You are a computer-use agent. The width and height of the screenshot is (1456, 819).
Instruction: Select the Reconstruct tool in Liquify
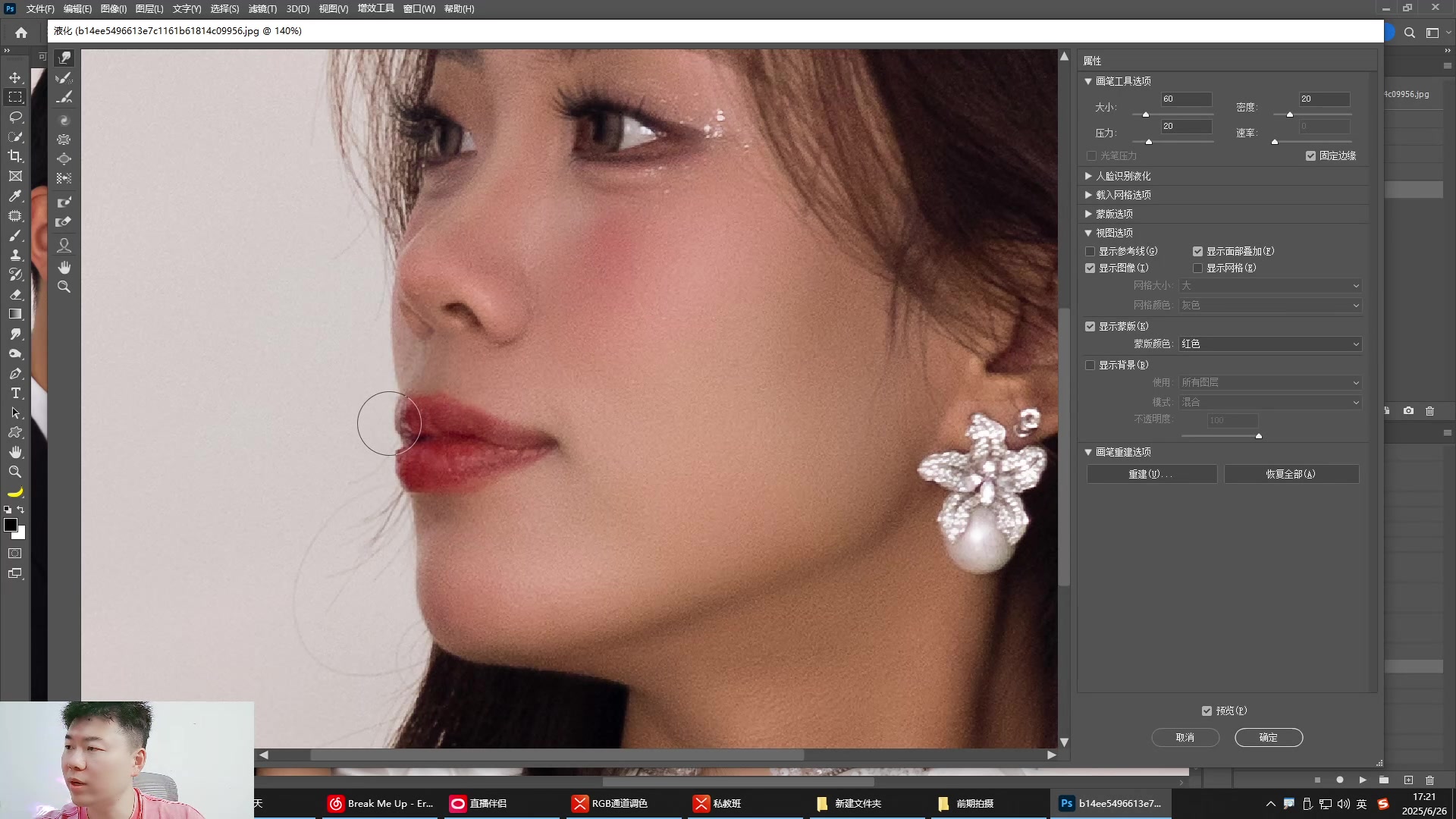coord(64,78)
